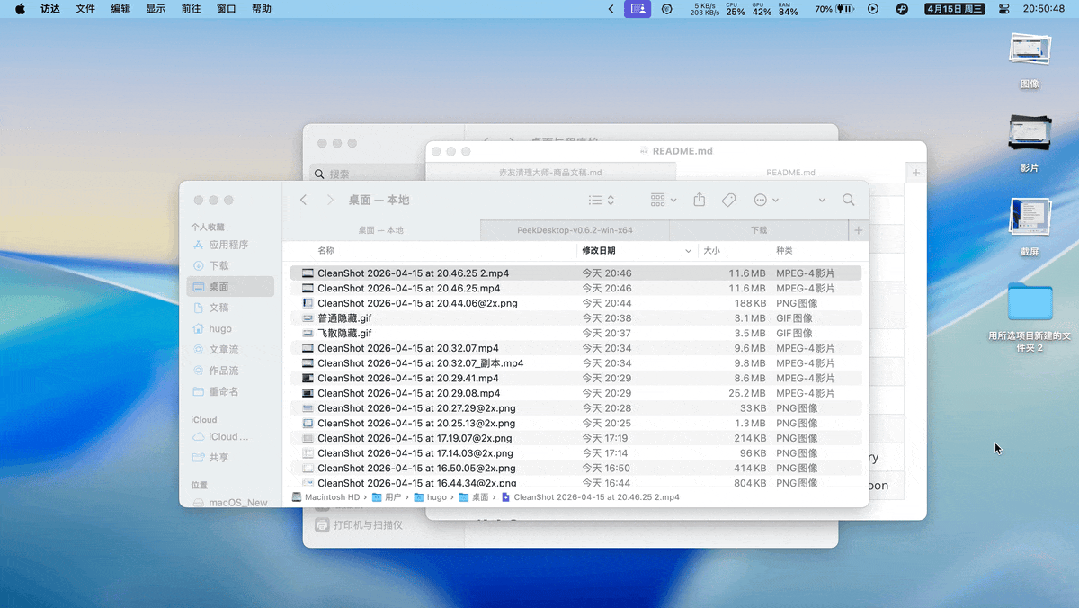1079x608 pixels.
Task: Select CleanShot 2026-04-15 at 20.29.08.mp4
Action: pos(575,393)
